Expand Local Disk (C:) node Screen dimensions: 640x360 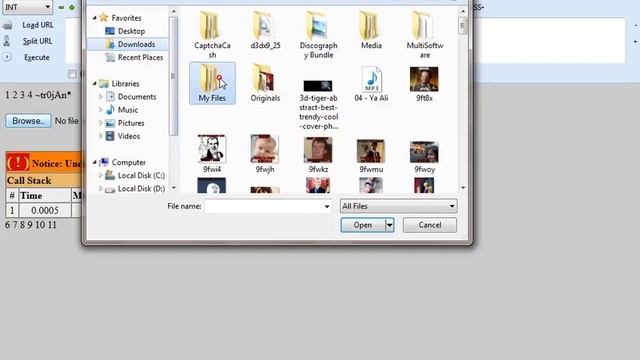(x=101, y=176)
